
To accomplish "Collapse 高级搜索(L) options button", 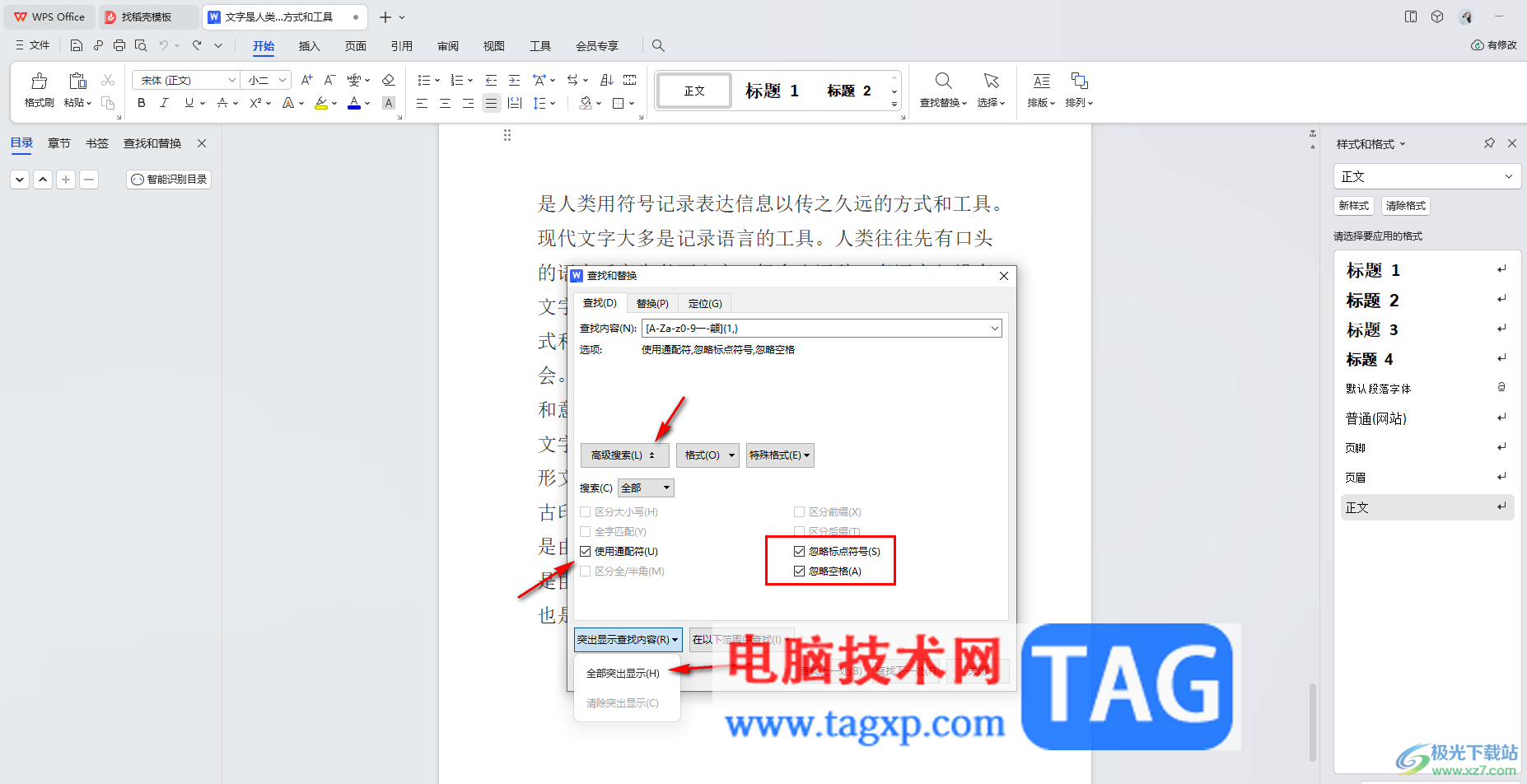I will click(624, 455).
